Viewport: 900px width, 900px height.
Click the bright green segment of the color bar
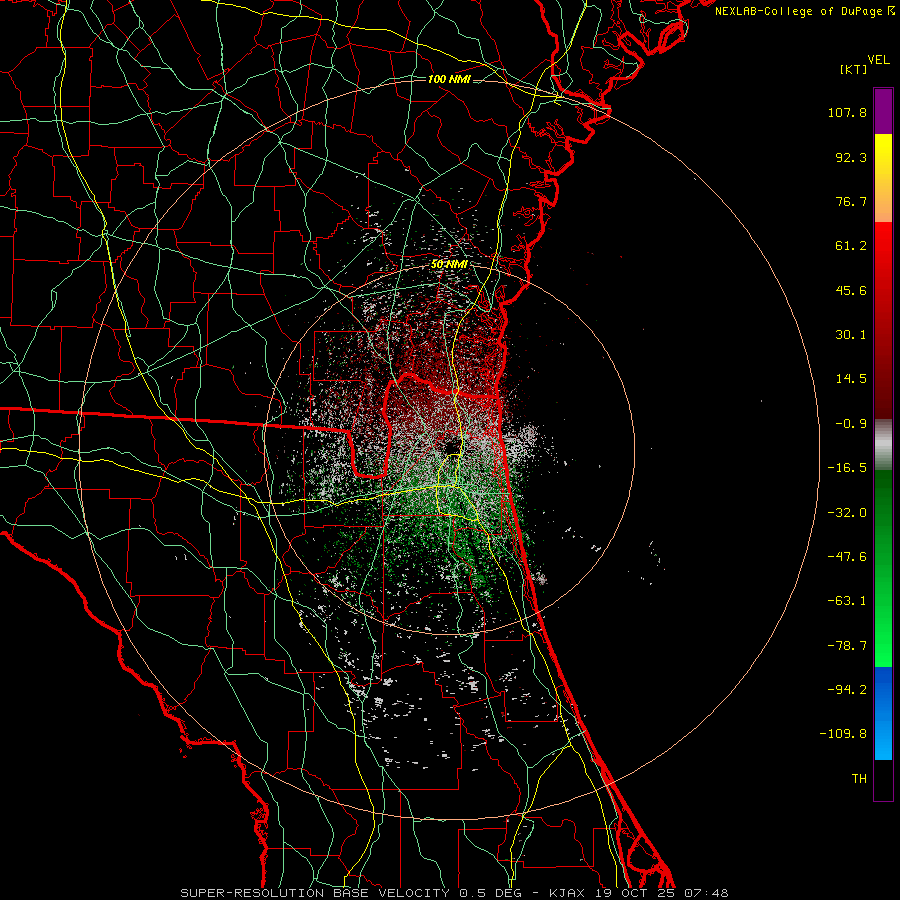(x=883, y=568)
